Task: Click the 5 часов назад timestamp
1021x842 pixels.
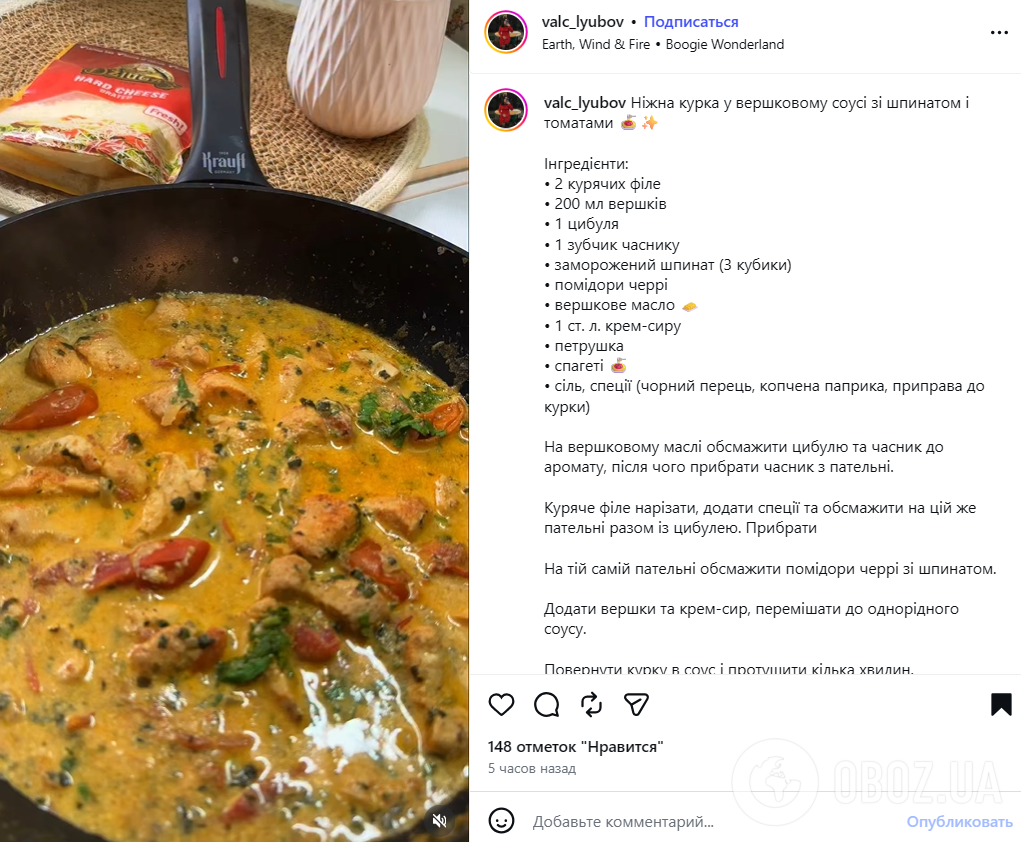Action: click(x=531, y=768)
